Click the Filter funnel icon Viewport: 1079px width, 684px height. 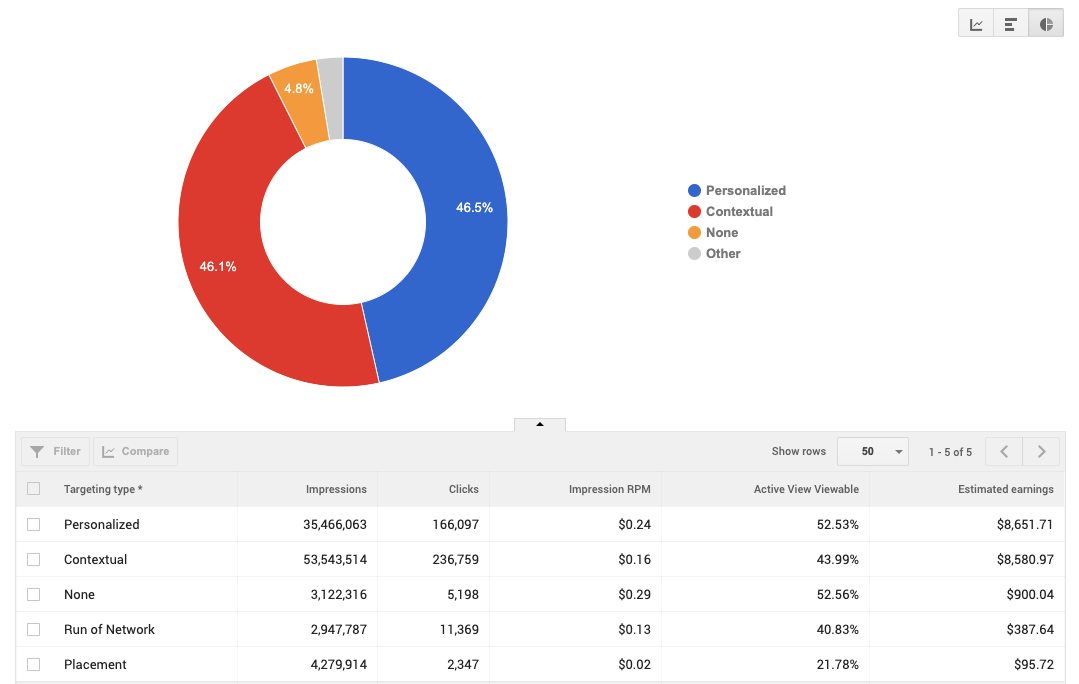[x=38, y=451]
